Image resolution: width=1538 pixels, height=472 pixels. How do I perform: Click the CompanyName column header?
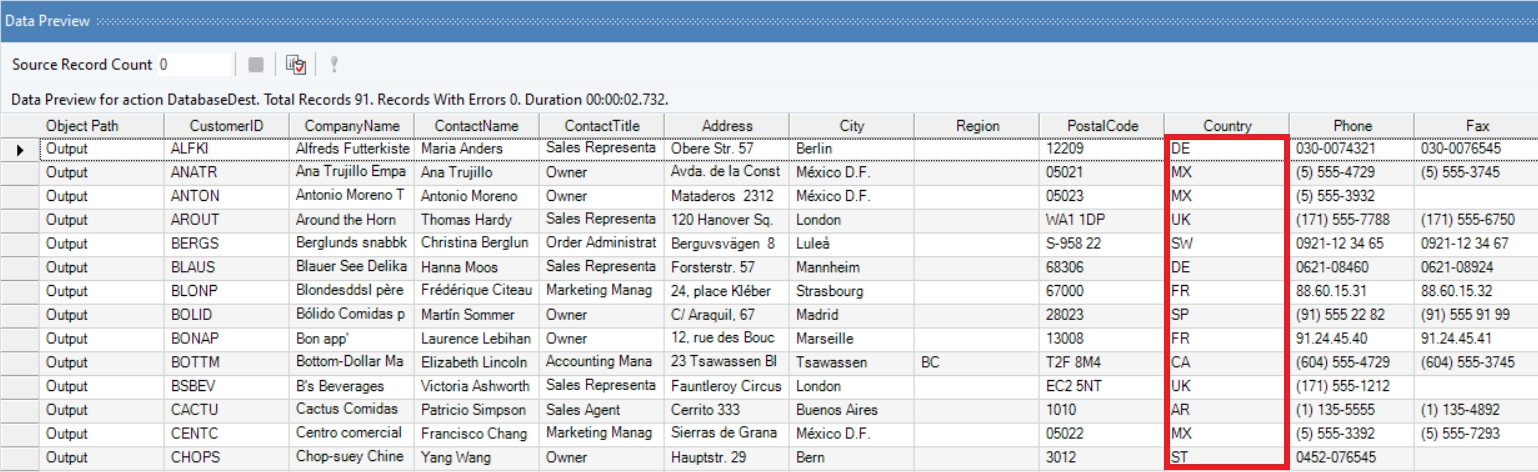click(x=352, y=126)
